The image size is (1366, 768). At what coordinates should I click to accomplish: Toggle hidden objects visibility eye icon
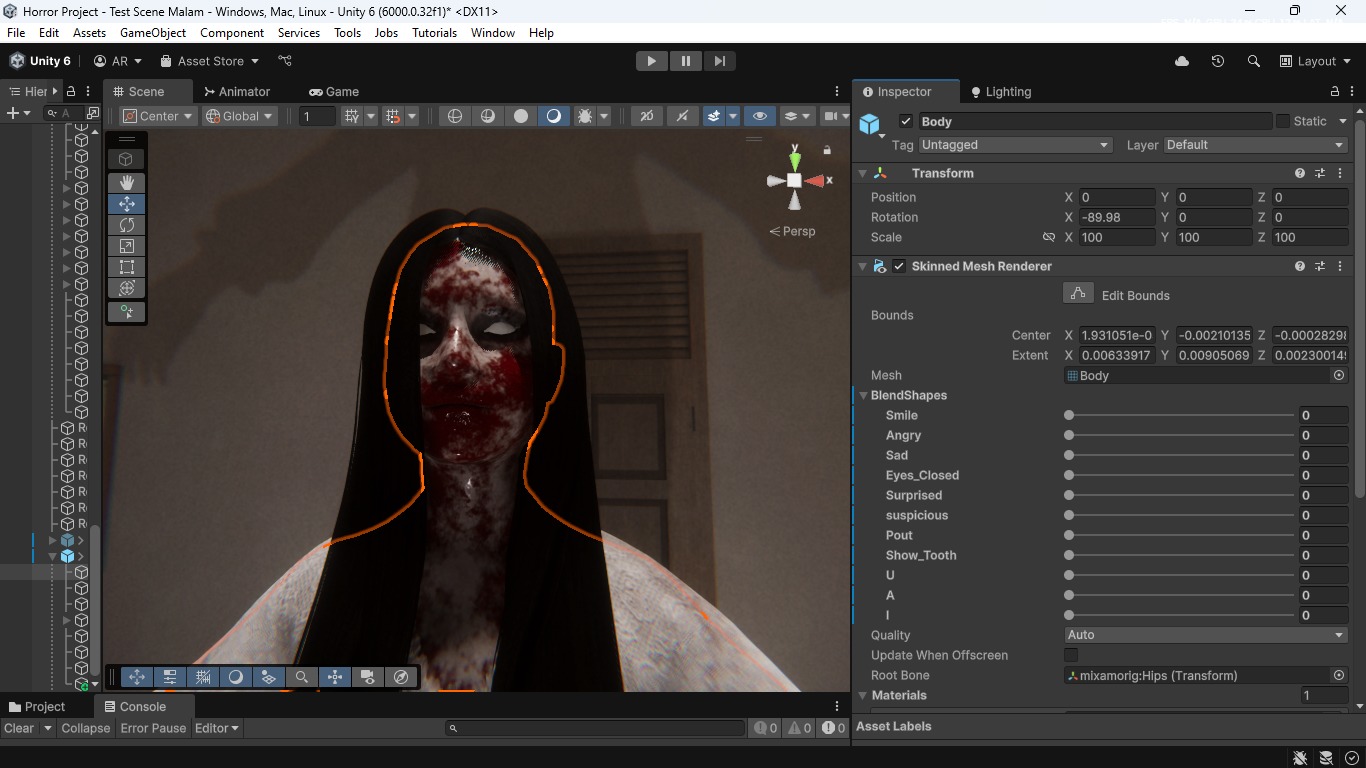tap(760, 116)
